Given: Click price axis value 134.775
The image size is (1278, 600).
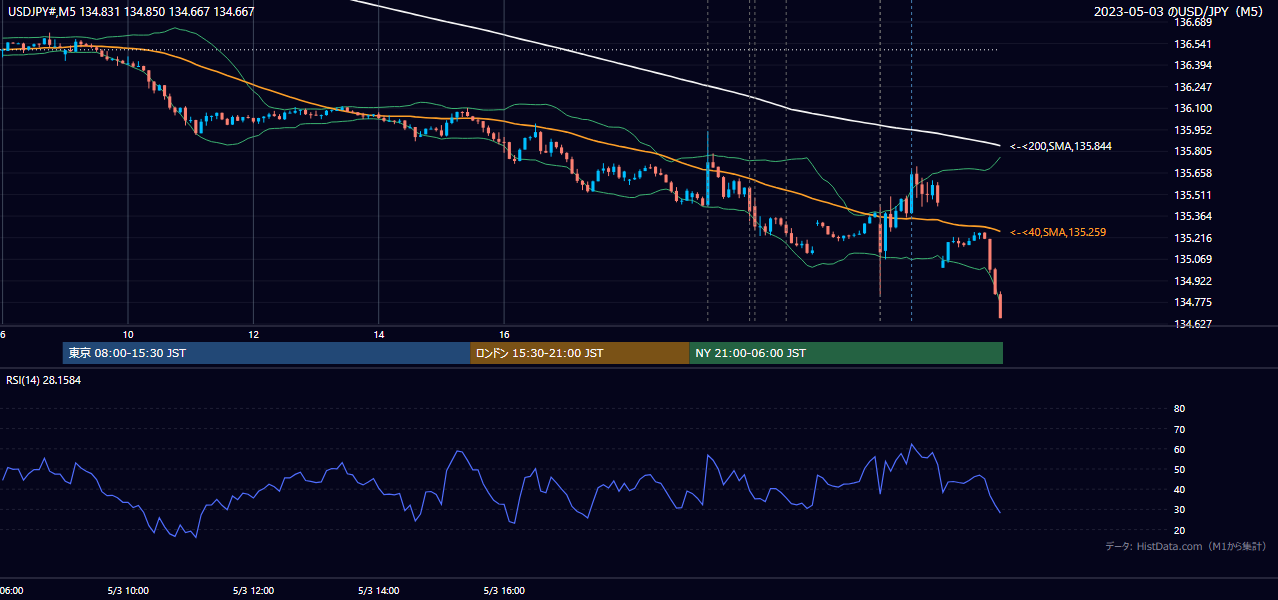Looking at the screenshot, I should tap(1193, 302).
